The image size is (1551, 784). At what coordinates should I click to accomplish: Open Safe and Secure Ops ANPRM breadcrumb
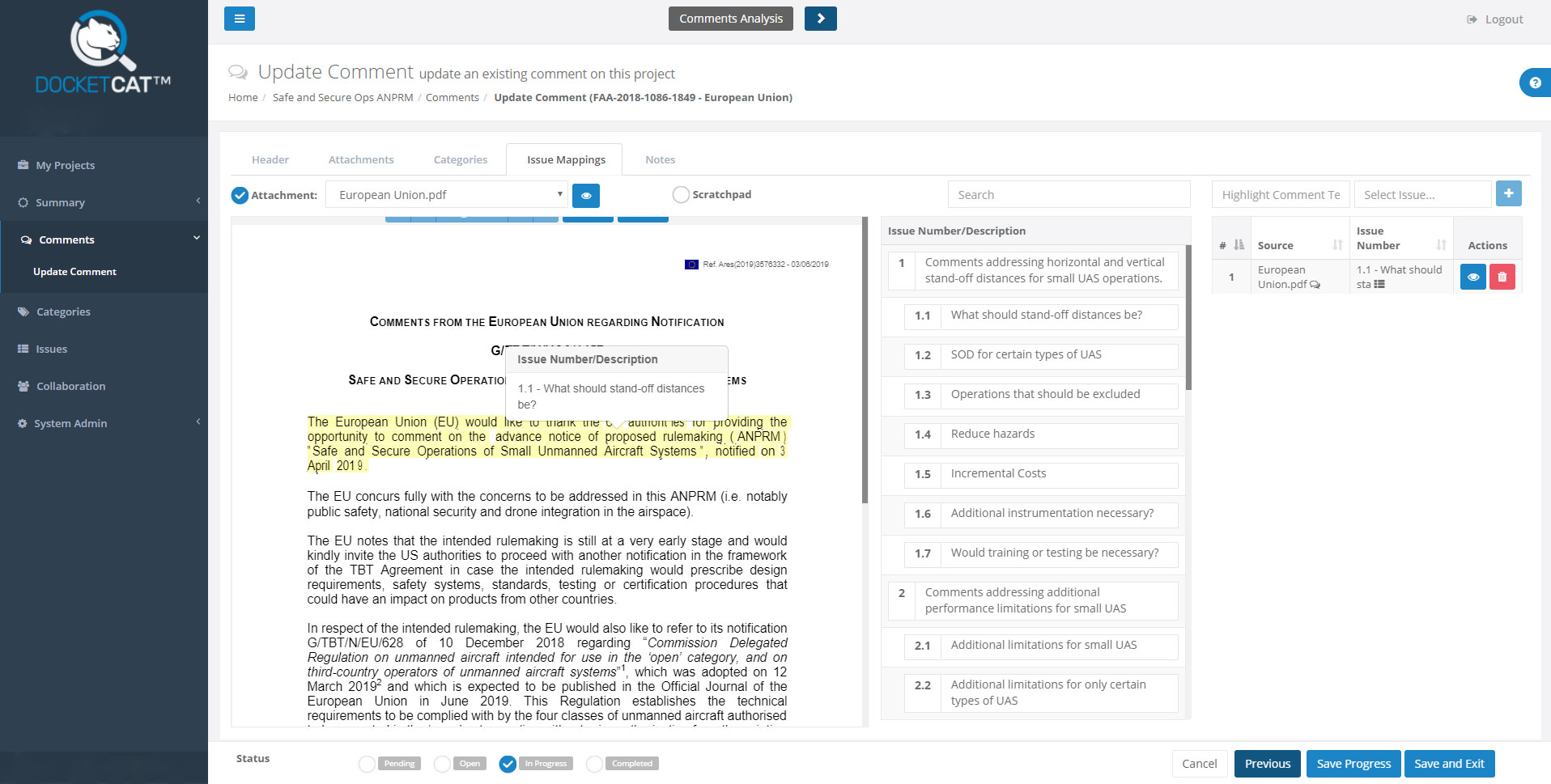(342, 97)
